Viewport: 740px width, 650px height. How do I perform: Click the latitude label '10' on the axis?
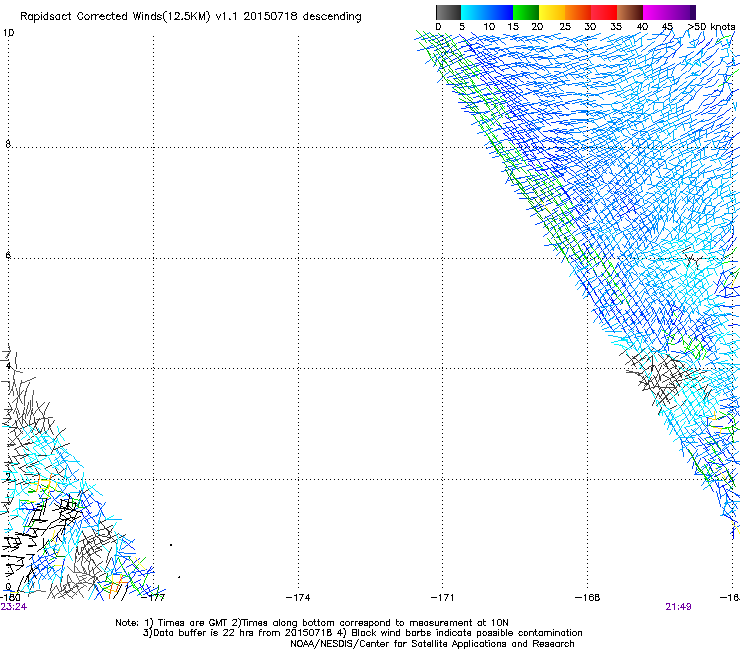point(8,33)
